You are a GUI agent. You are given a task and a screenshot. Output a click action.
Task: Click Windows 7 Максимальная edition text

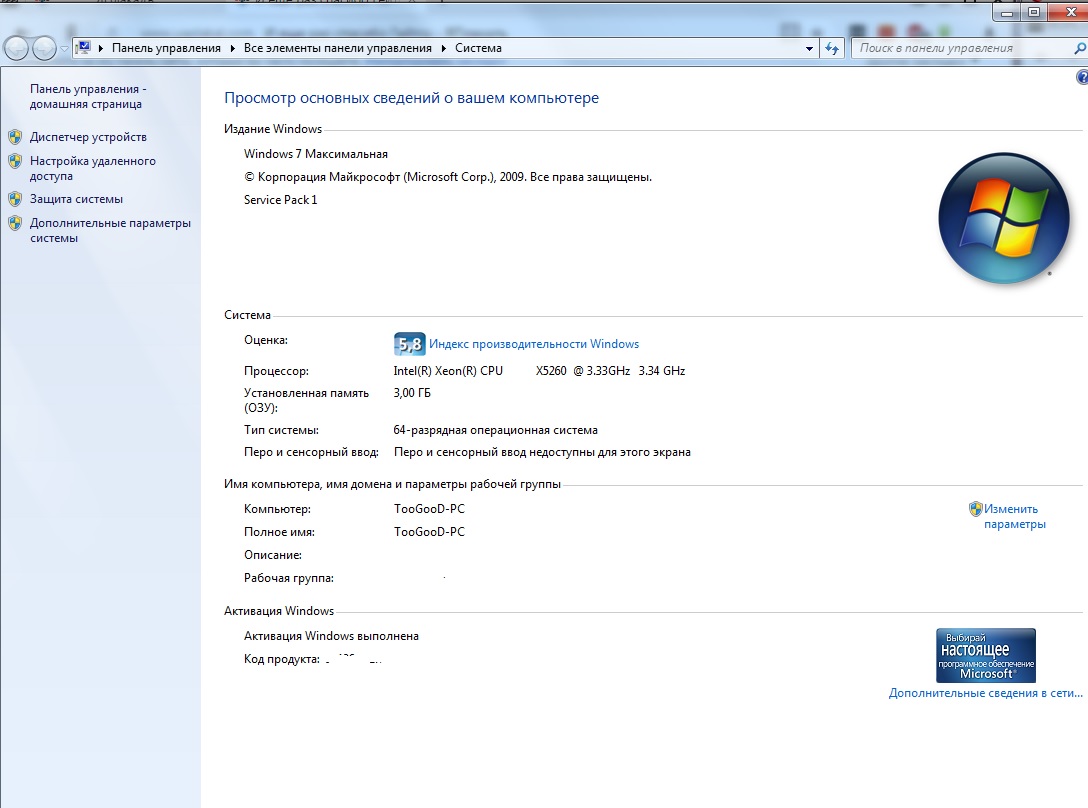(316, 153)
